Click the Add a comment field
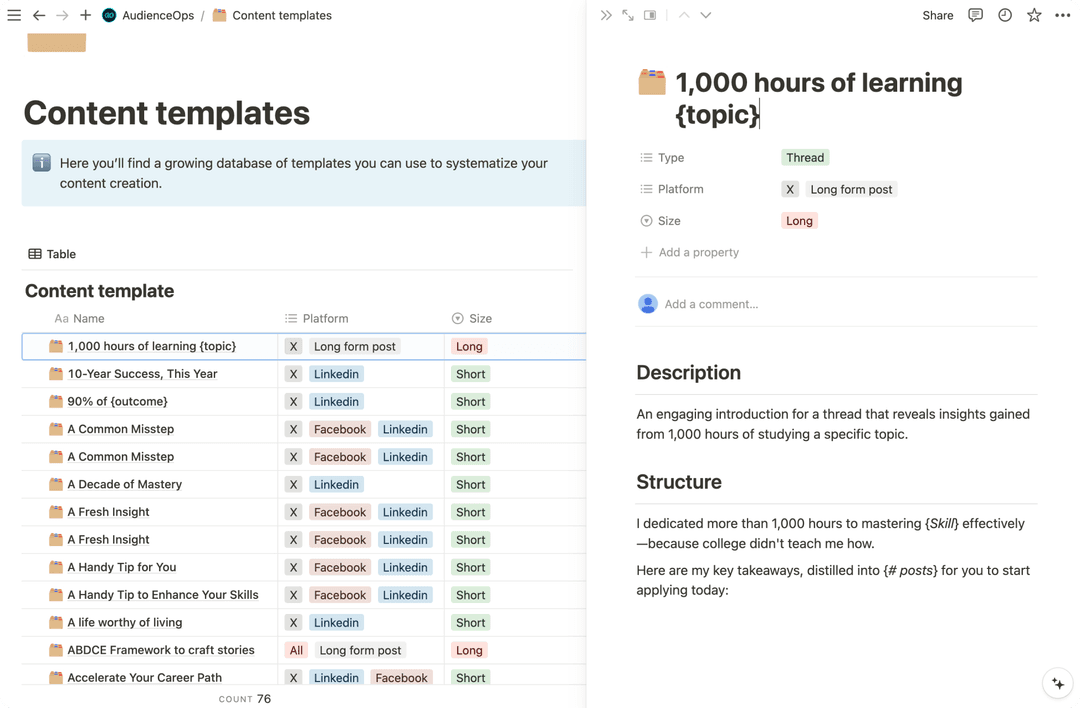The image size is (1080, 708). coord(711,304)
